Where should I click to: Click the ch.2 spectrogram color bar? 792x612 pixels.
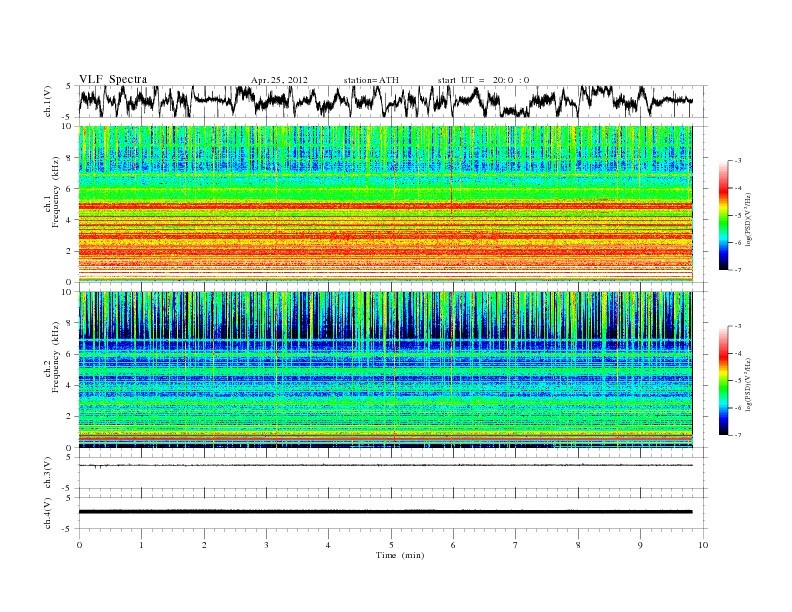pyautogui.click(x=724, y=380)
